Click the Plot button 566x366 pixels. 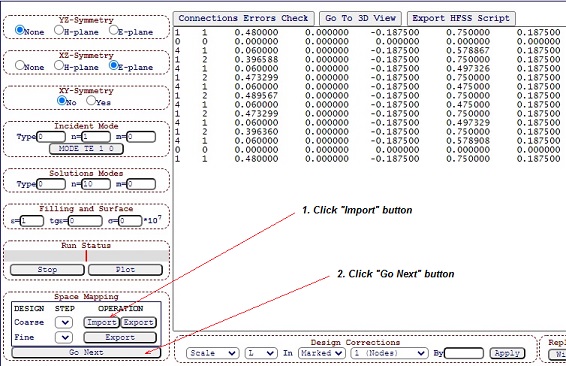point(125,270)
